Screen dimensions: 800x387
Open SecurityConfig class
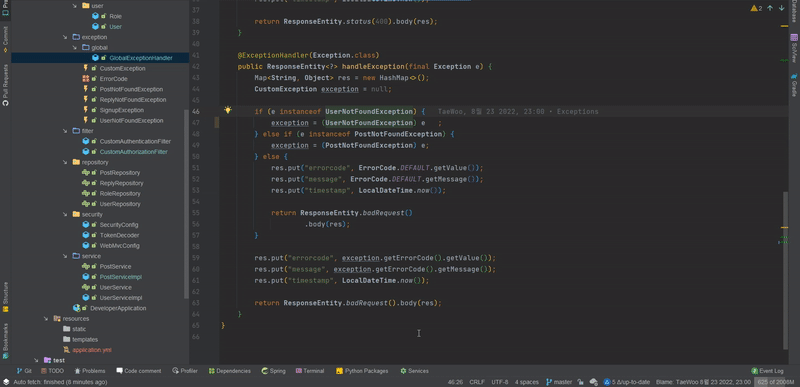pos(119,225)
